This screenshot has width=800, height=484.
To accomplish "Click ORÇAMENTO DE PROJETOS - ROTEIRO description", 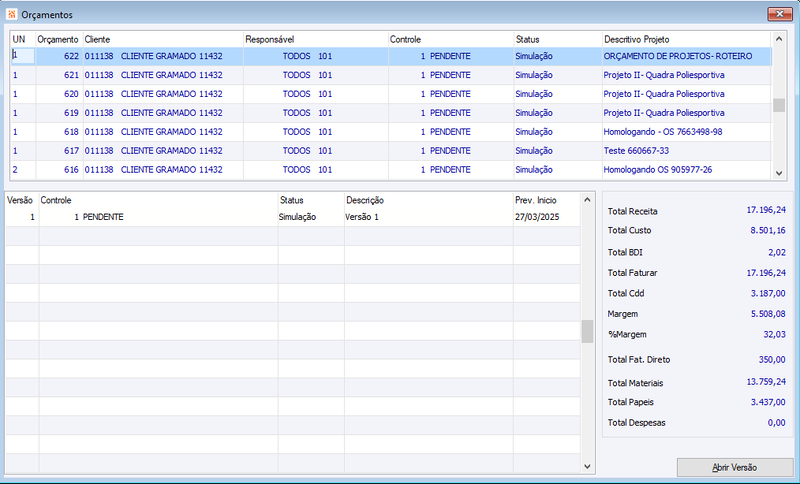I will pyautogui.click(x=678, y=56).
